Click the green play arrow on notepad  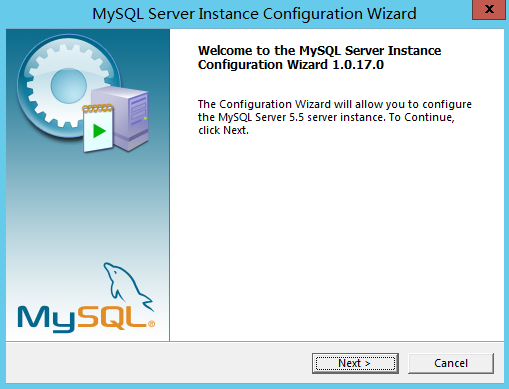99,131
